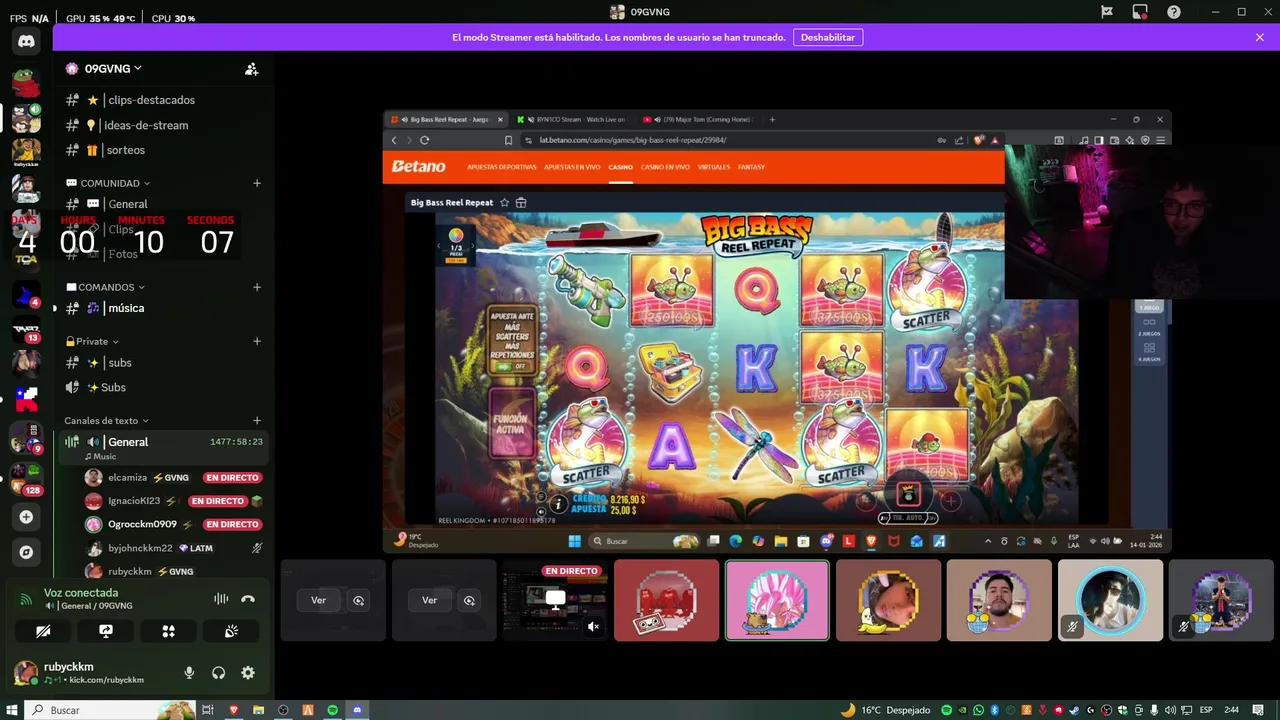Pop out second stream preview tile
1280x720 pixels.
click(x=469, y=600)
